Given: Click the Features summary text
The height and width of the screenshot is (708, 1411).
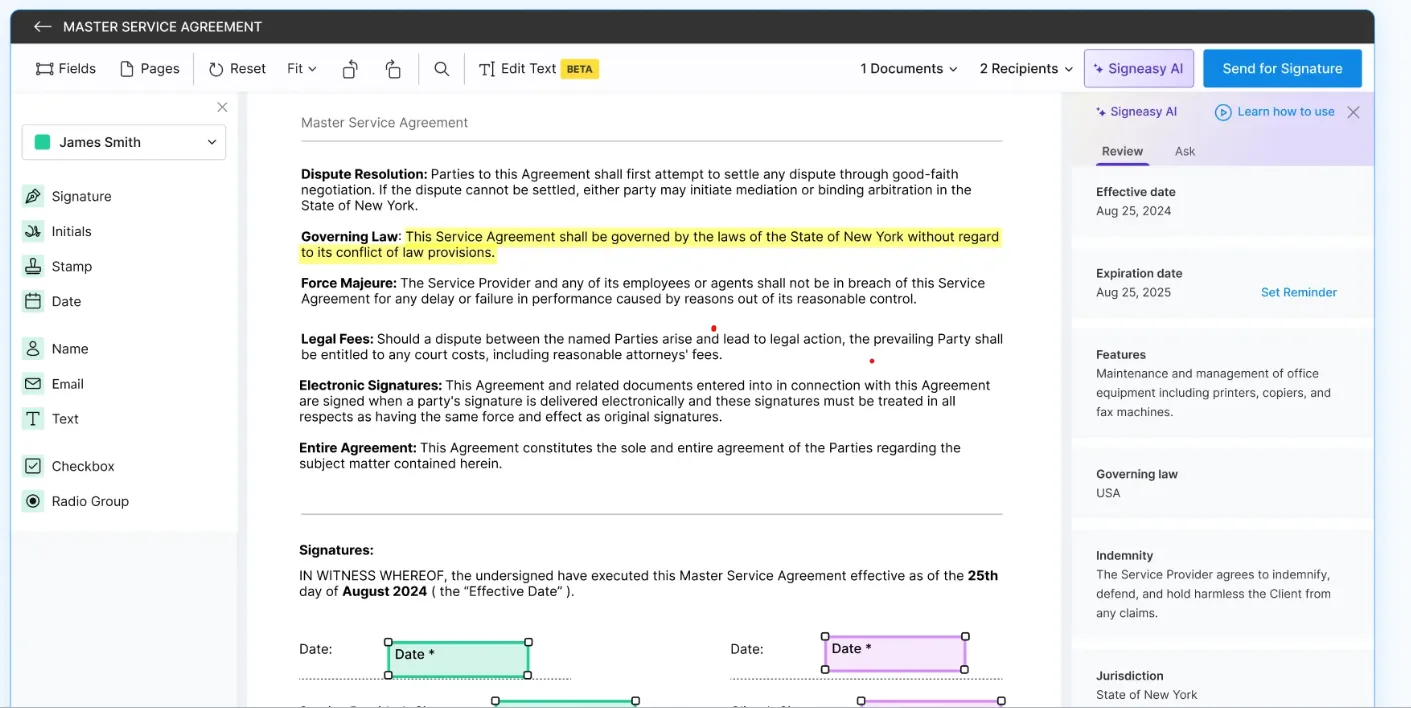Looking at the screenshot, I should (x=1213, y=392).
